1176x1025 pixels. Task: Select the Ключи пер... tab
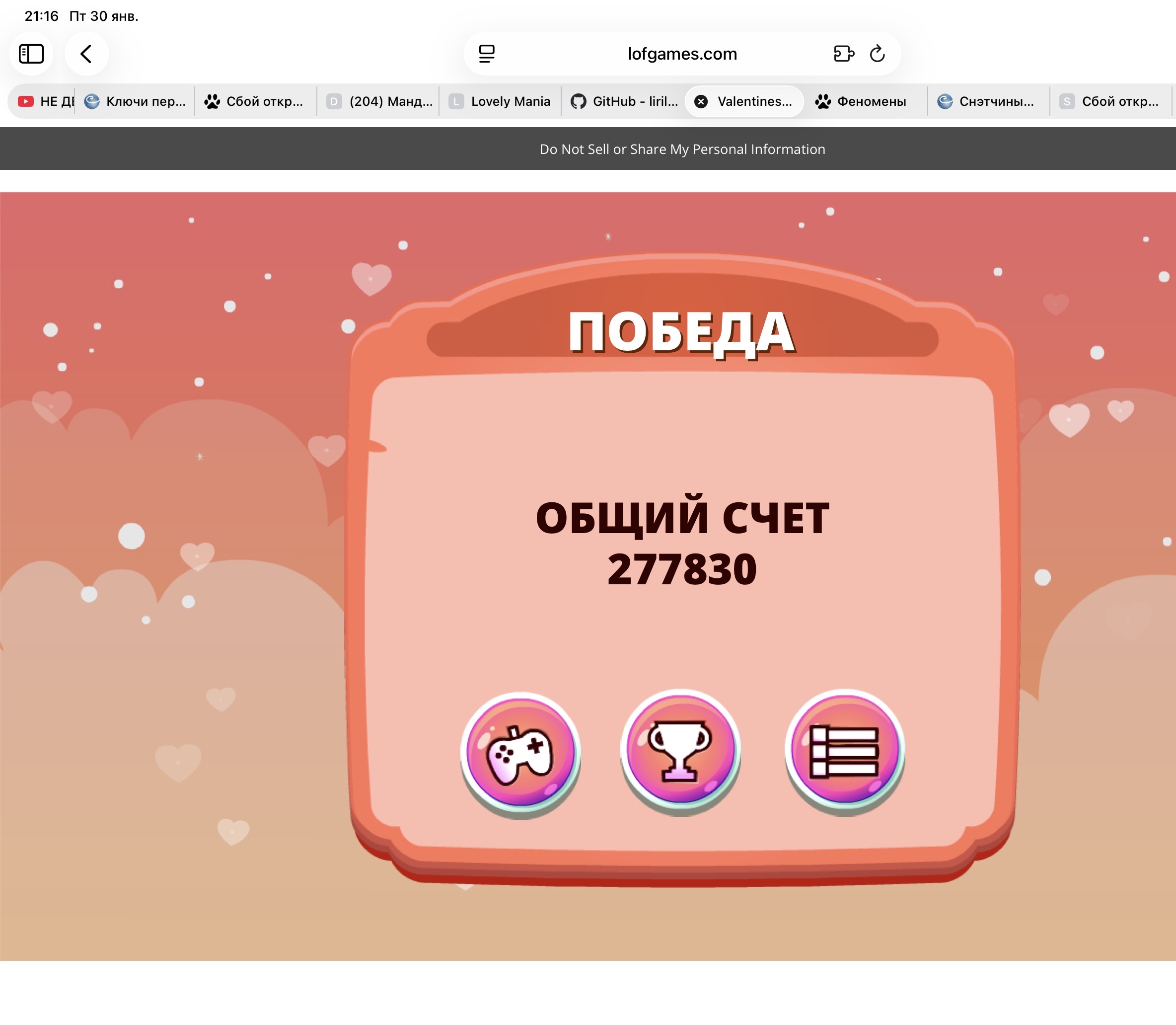click(x=136, y=102)
